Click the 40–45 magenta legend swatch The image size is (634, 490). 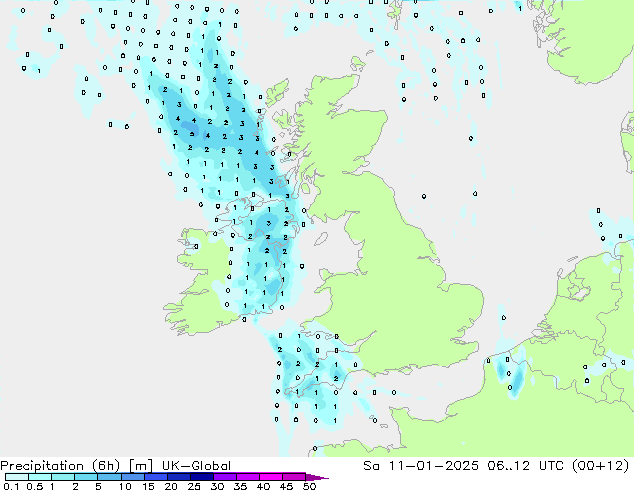271,477
